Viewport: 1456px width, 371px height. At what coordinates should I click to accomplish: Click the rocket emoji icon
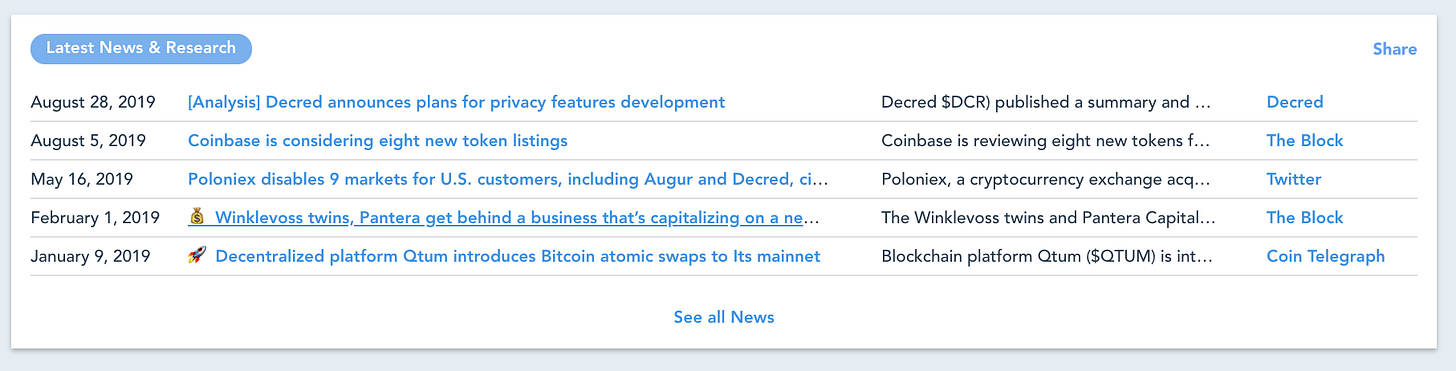(x=196, y=256)
